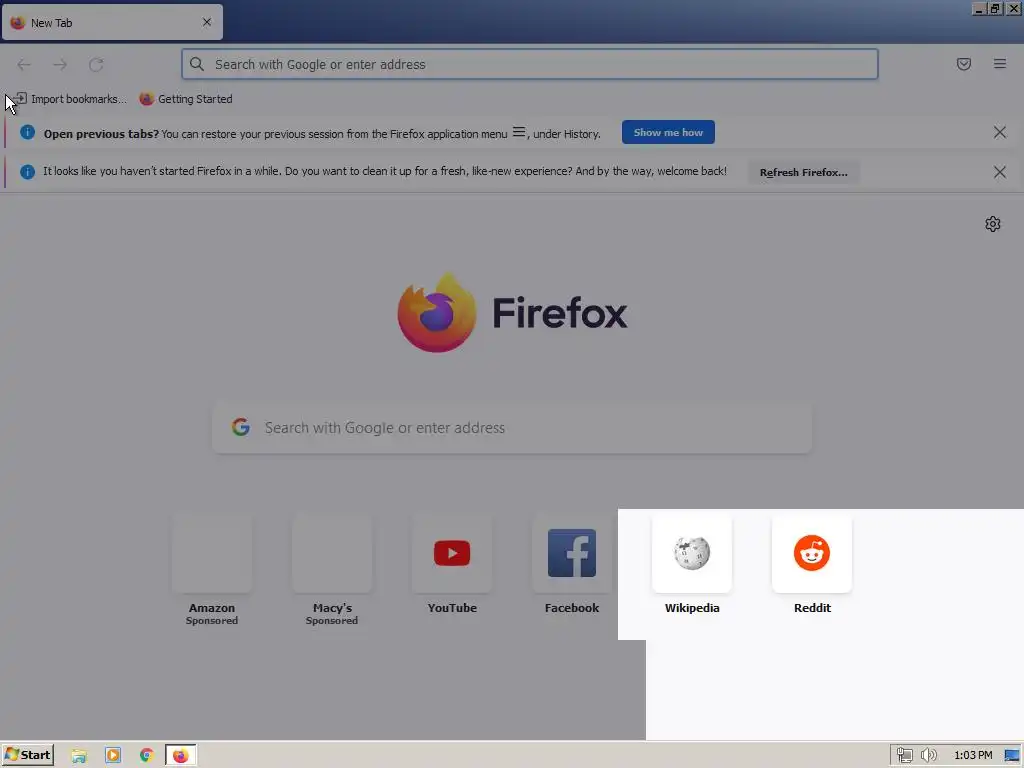Click the info icon in welcome back bar
1024x768 pixels.
point(27,172)
